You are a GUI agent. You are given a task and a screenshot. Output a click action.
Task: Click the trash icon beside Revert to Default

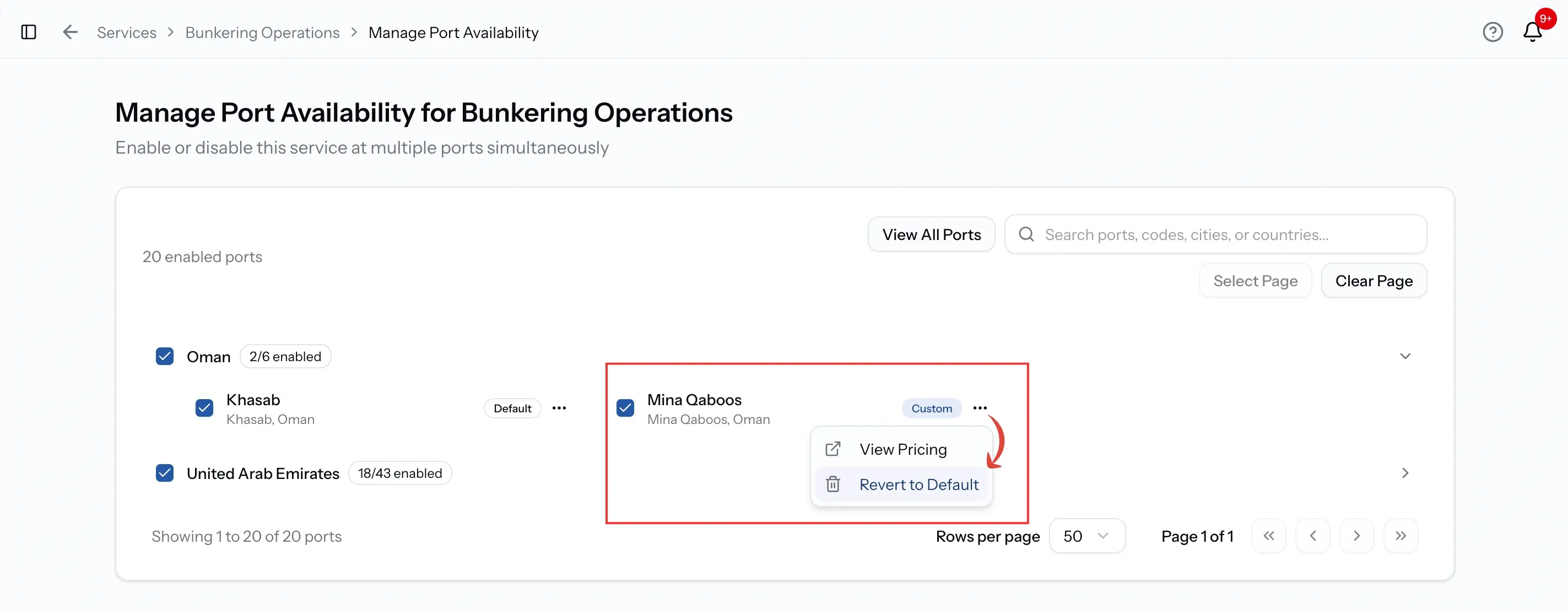tap(832, 484)
